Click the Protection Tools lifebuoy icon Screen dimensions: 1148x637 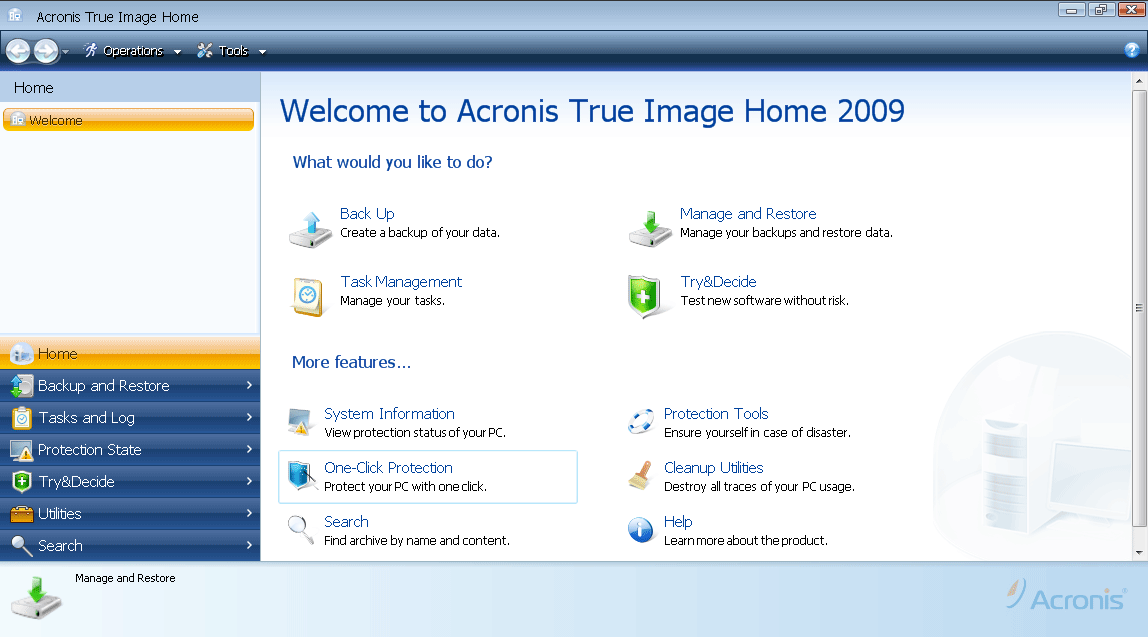(641, 421)
